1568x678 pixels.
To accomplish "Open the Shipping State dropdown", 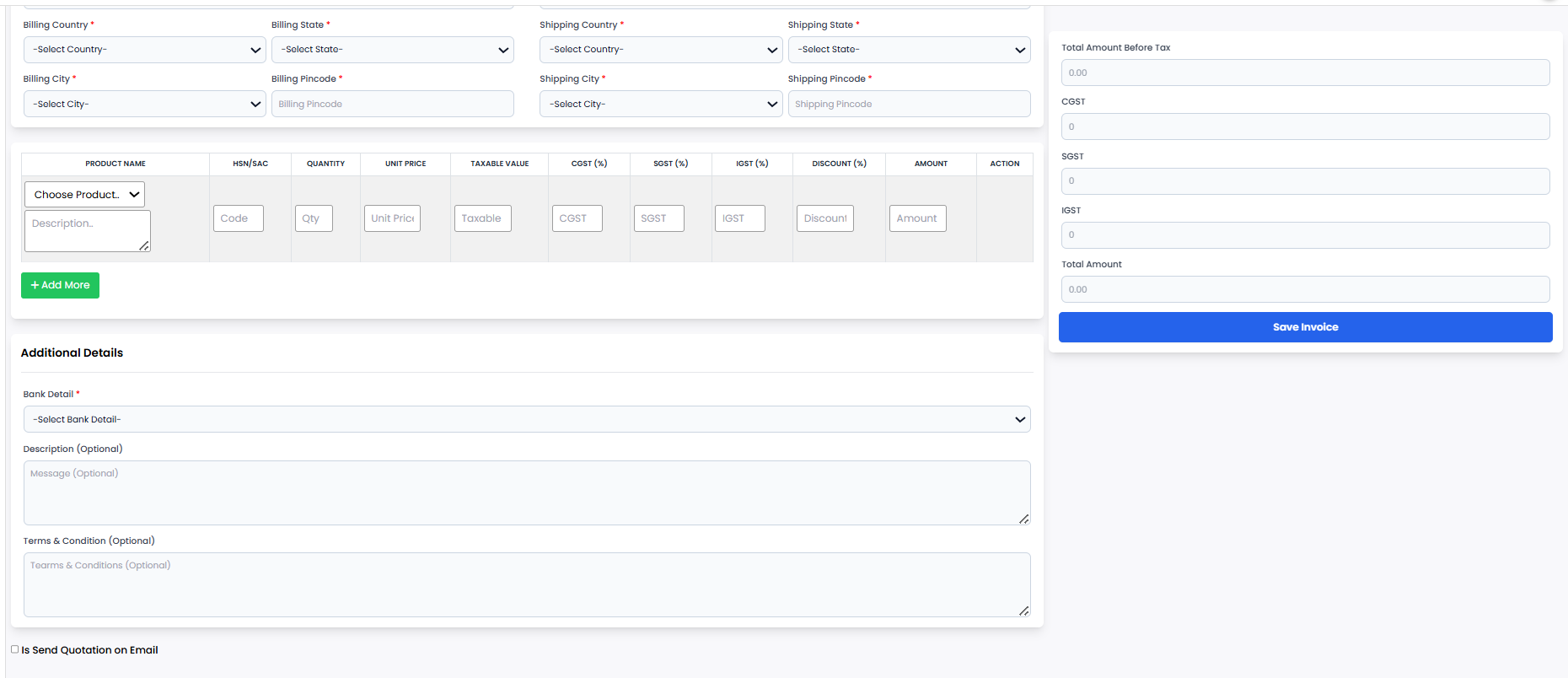I will (x=909, y=50).
